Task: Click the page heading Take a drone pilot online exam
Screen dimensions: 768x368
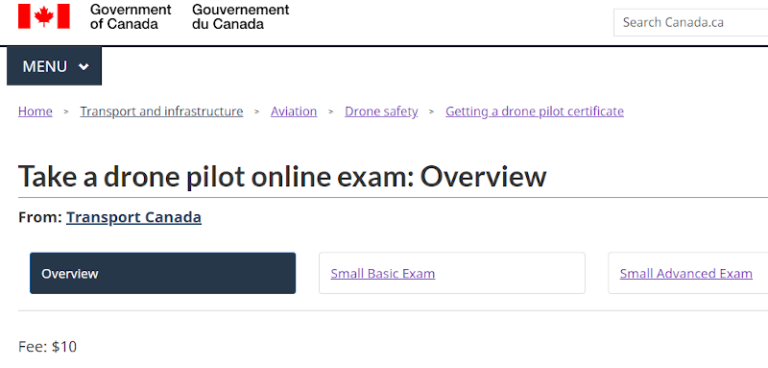Action: click(x=282, y=176)
